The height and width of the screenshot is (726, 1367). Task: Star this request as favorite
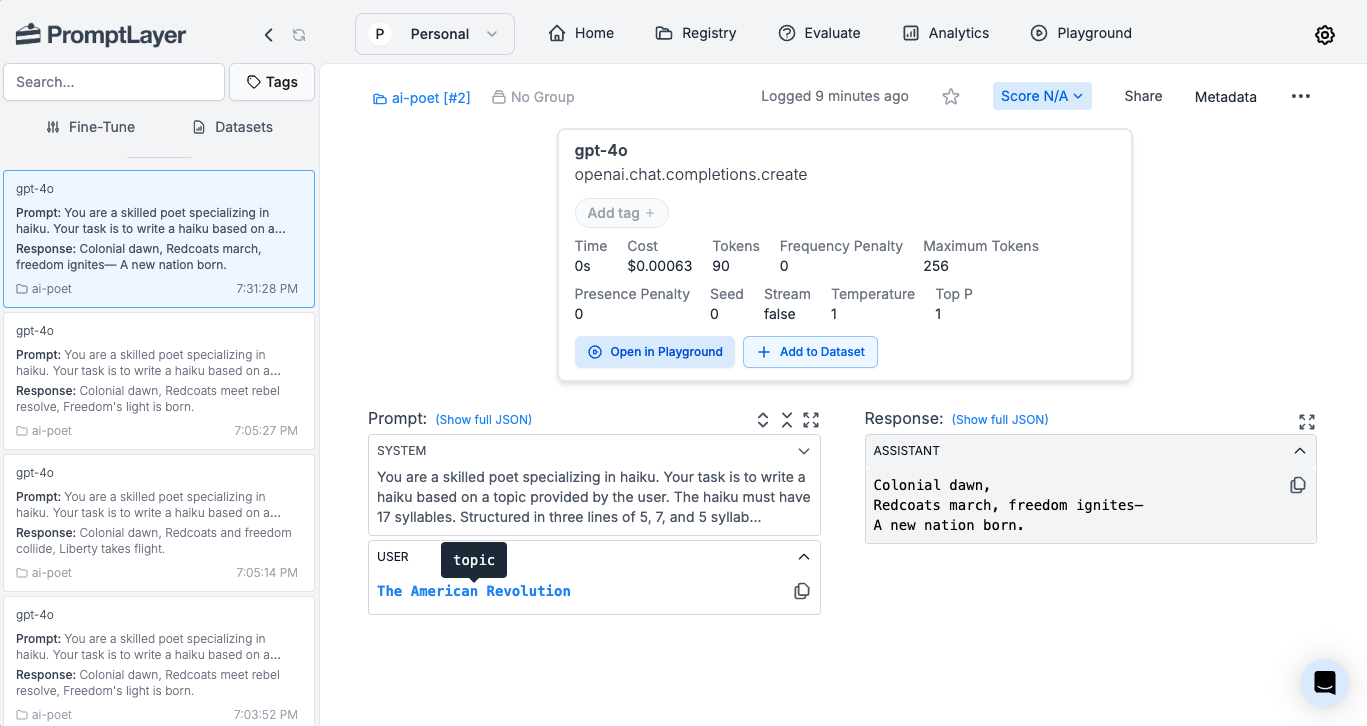pyautogui.click(x=951, y=97)
